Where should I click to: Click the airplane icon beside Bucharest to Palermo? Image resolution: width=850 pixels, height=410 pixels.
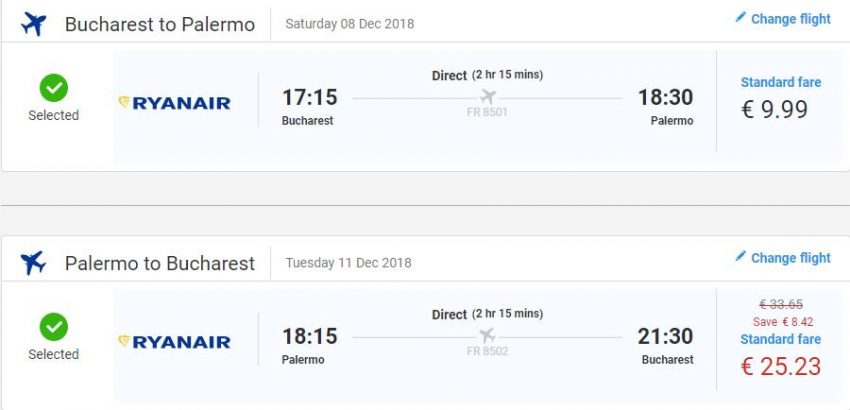tap(34, 24)
